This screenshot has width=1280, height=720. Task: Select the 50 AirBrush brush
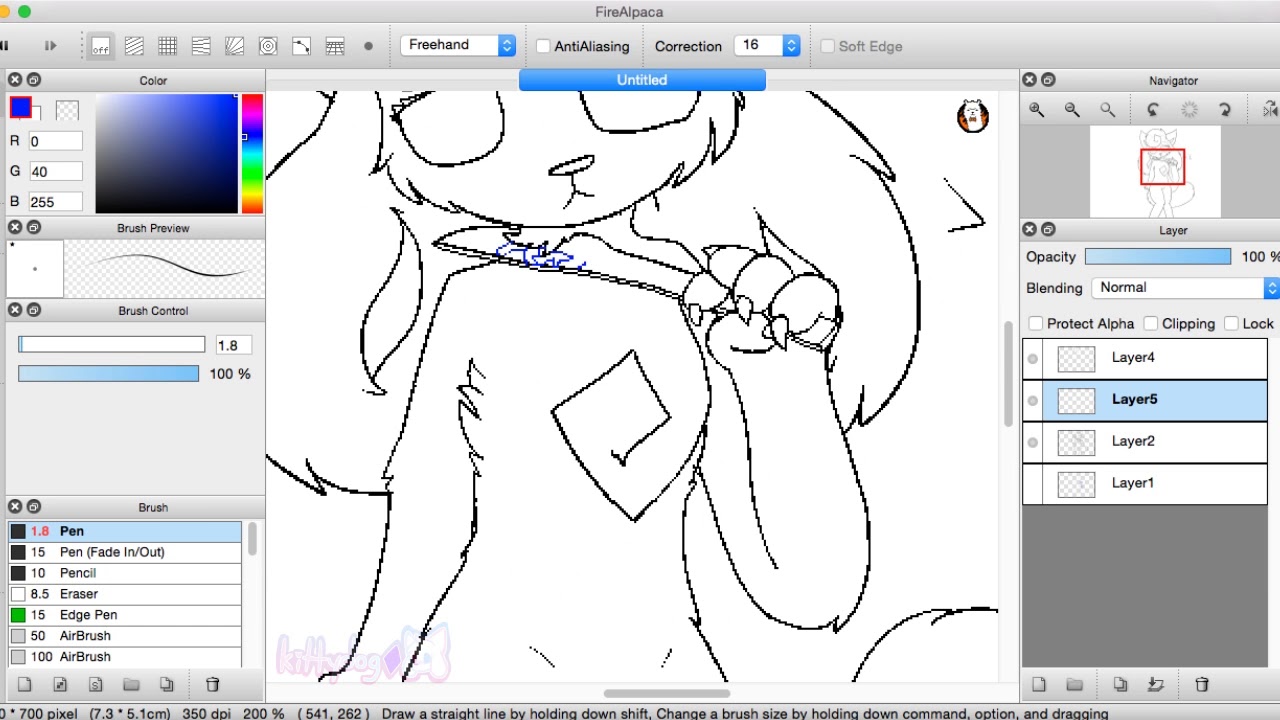(125, 636)
